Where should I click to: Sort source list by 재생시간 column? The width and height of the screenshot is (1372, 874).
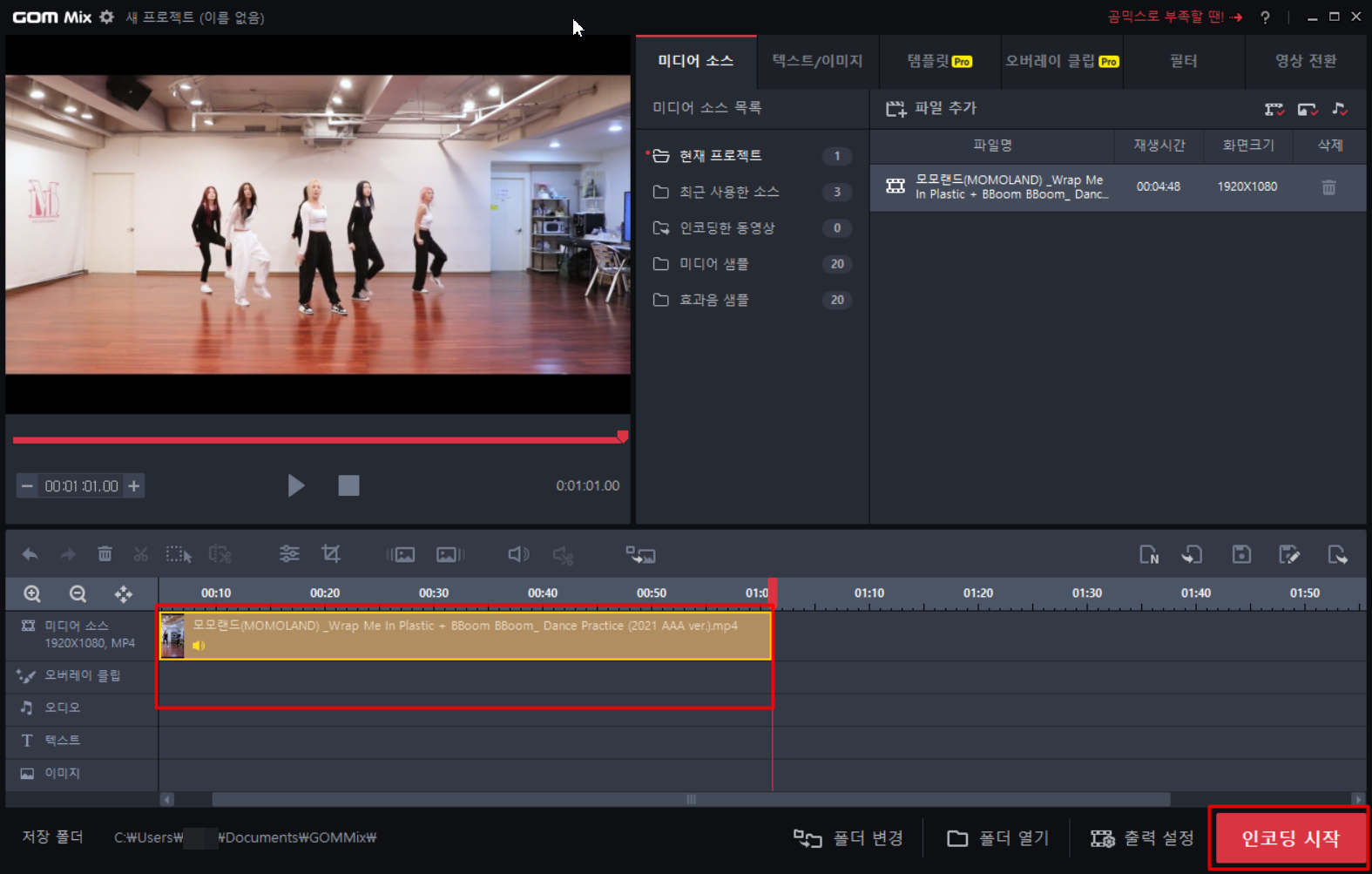(x=1159, y=146)
